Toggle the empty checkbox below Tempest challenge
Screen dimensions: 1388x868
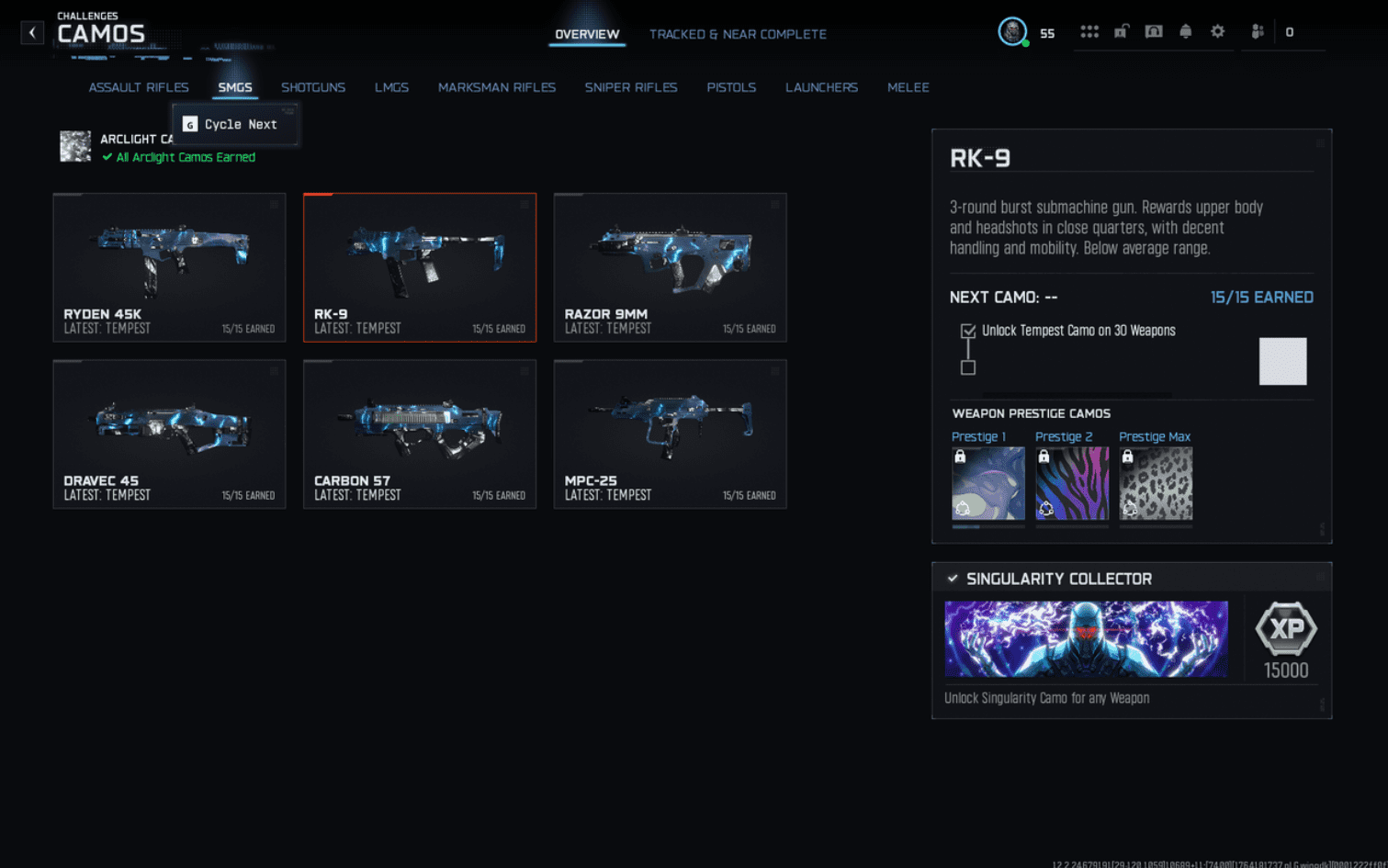pos(968,367)
